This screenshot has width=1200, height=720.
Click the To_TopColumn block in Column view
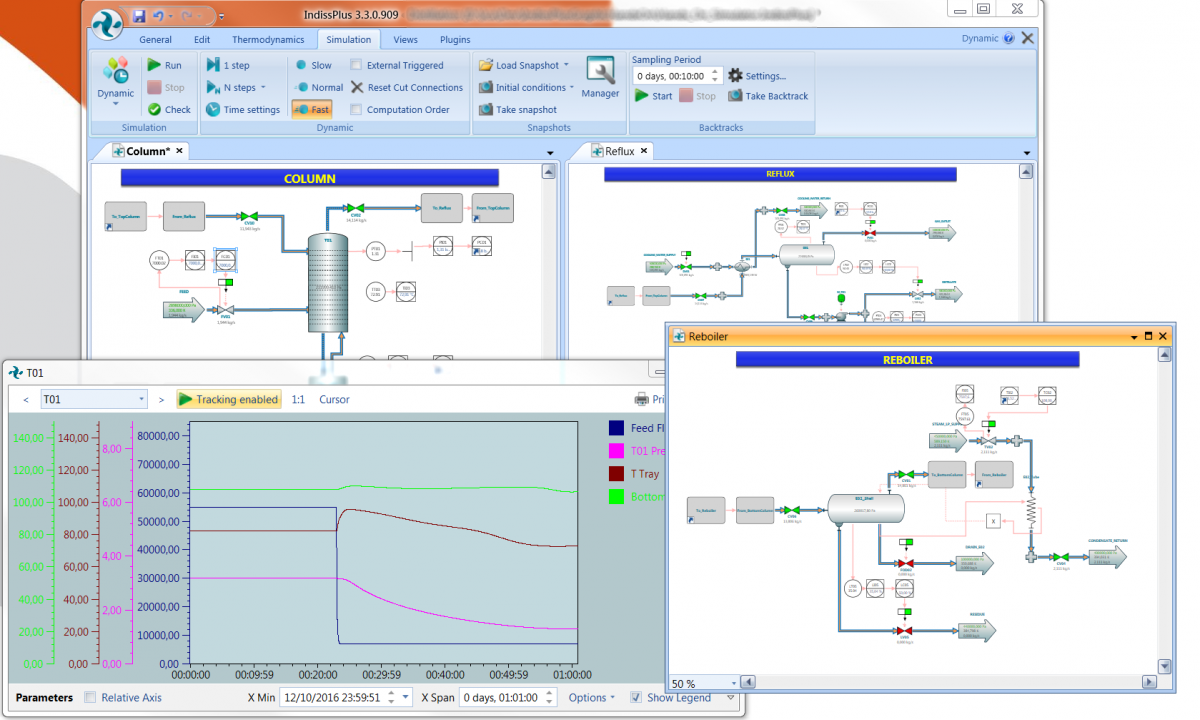(126, 215)
